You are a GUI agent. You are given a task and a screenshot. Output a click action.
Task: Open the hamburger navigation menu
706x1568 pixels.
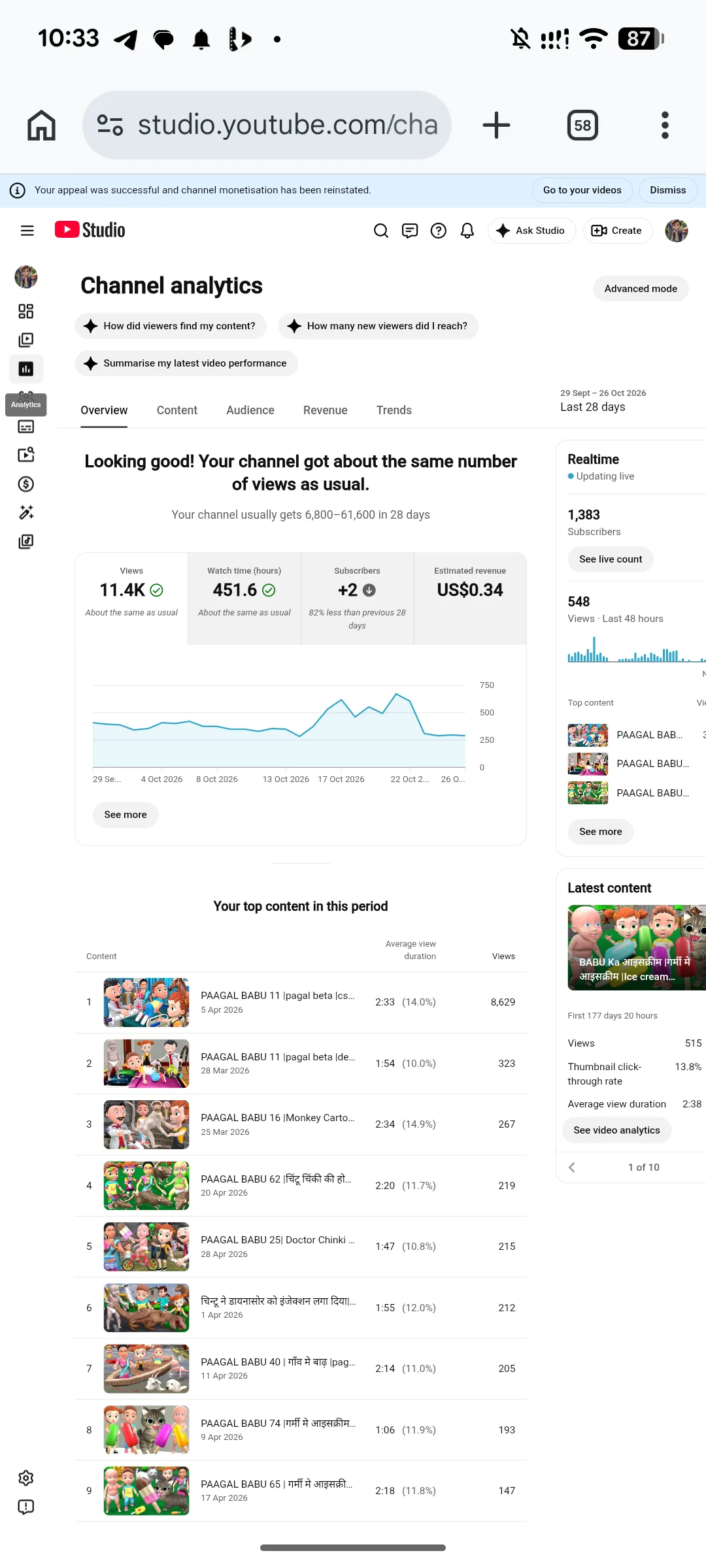[x=27, y=230]
